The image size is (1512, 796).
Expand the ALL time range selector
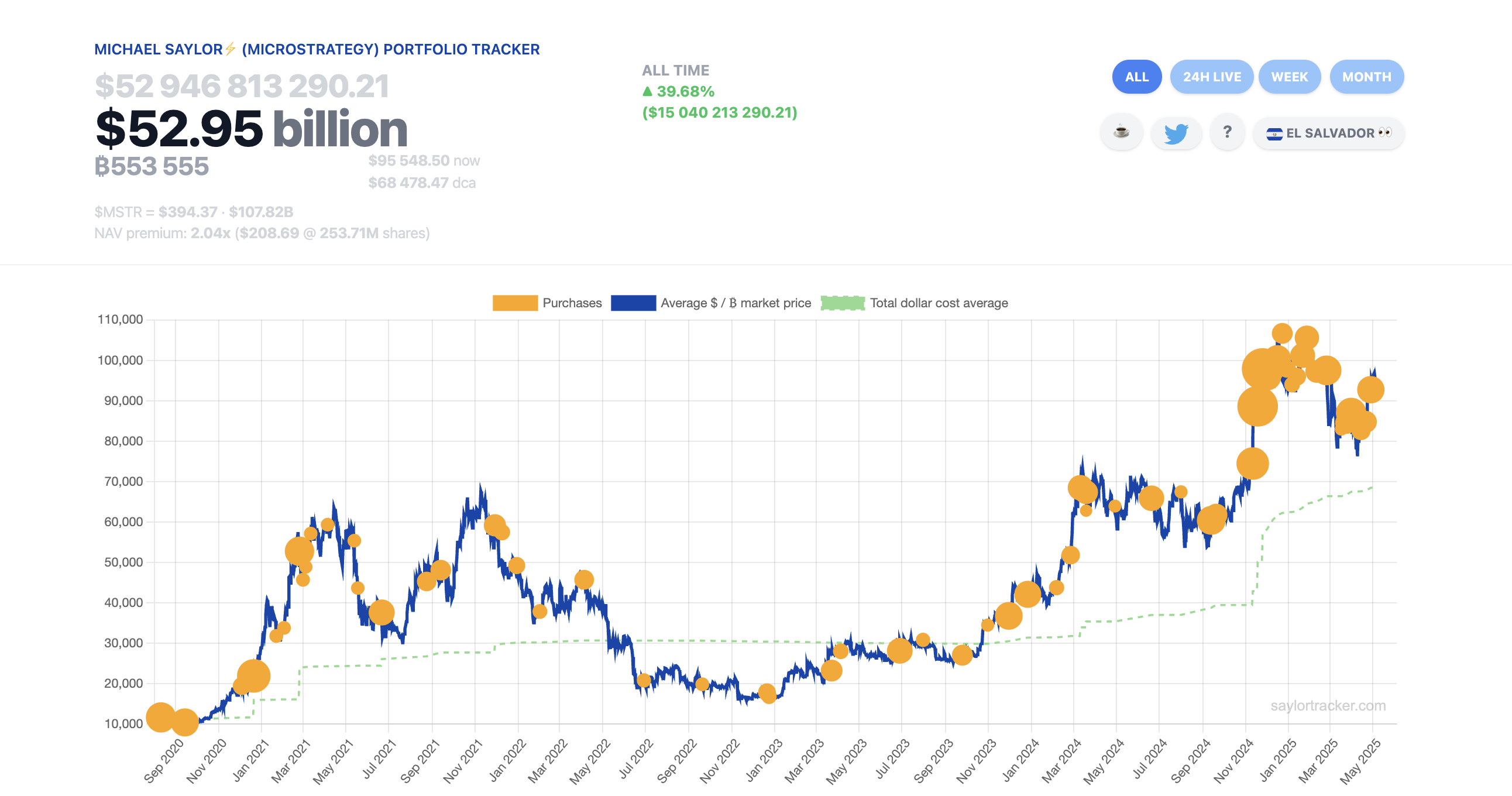tap(1136, 76)
